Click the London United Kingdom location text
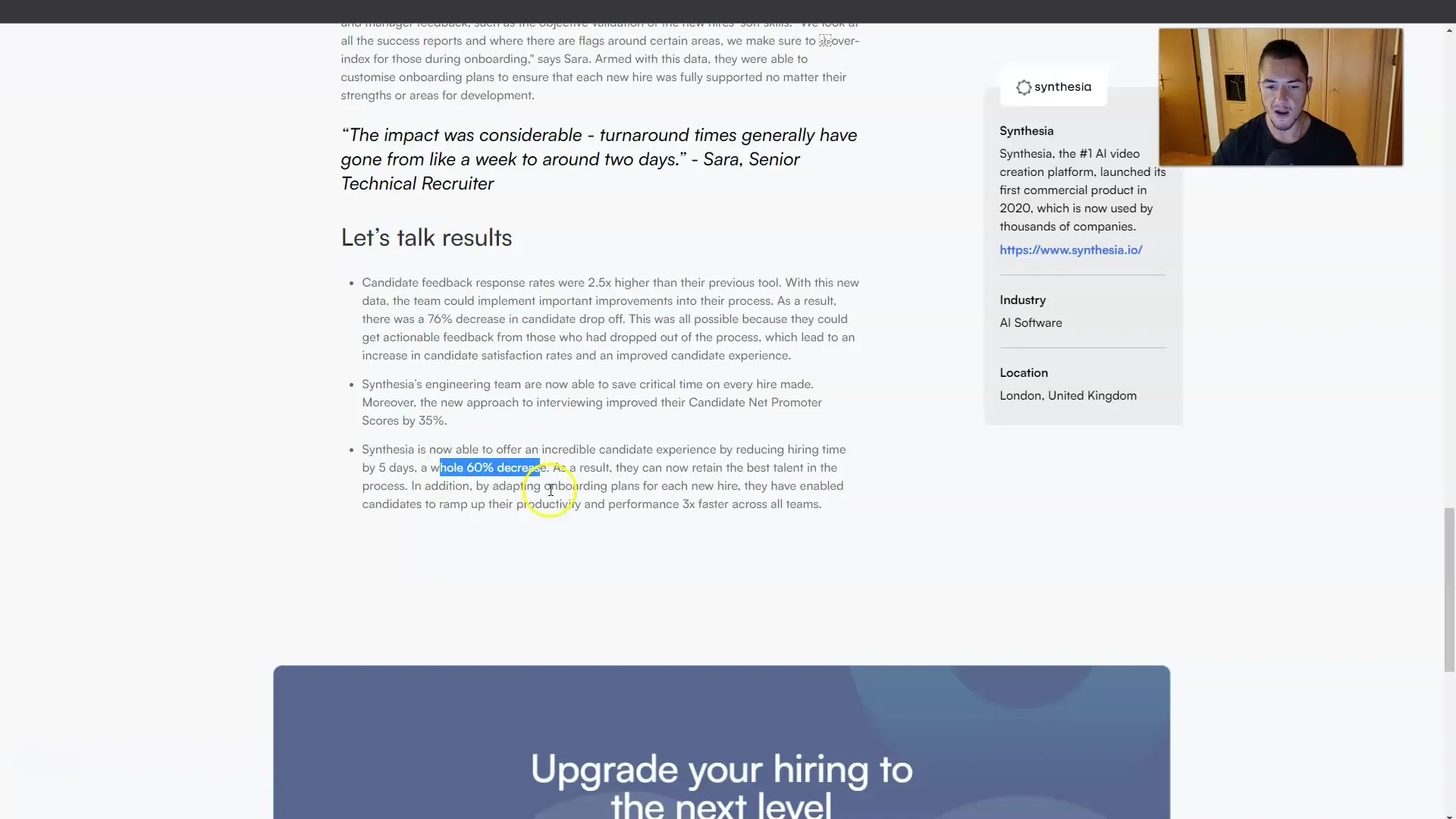 pos(1069,395)
